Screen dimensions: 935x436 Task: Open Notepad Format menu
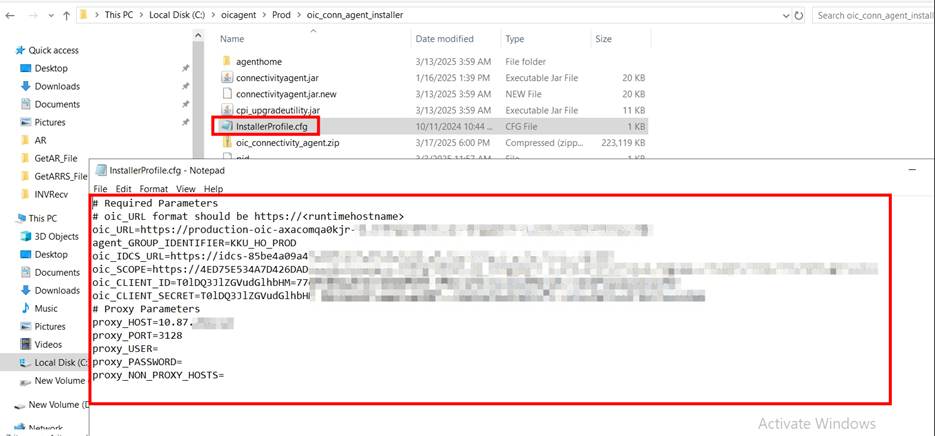(154, 188)
